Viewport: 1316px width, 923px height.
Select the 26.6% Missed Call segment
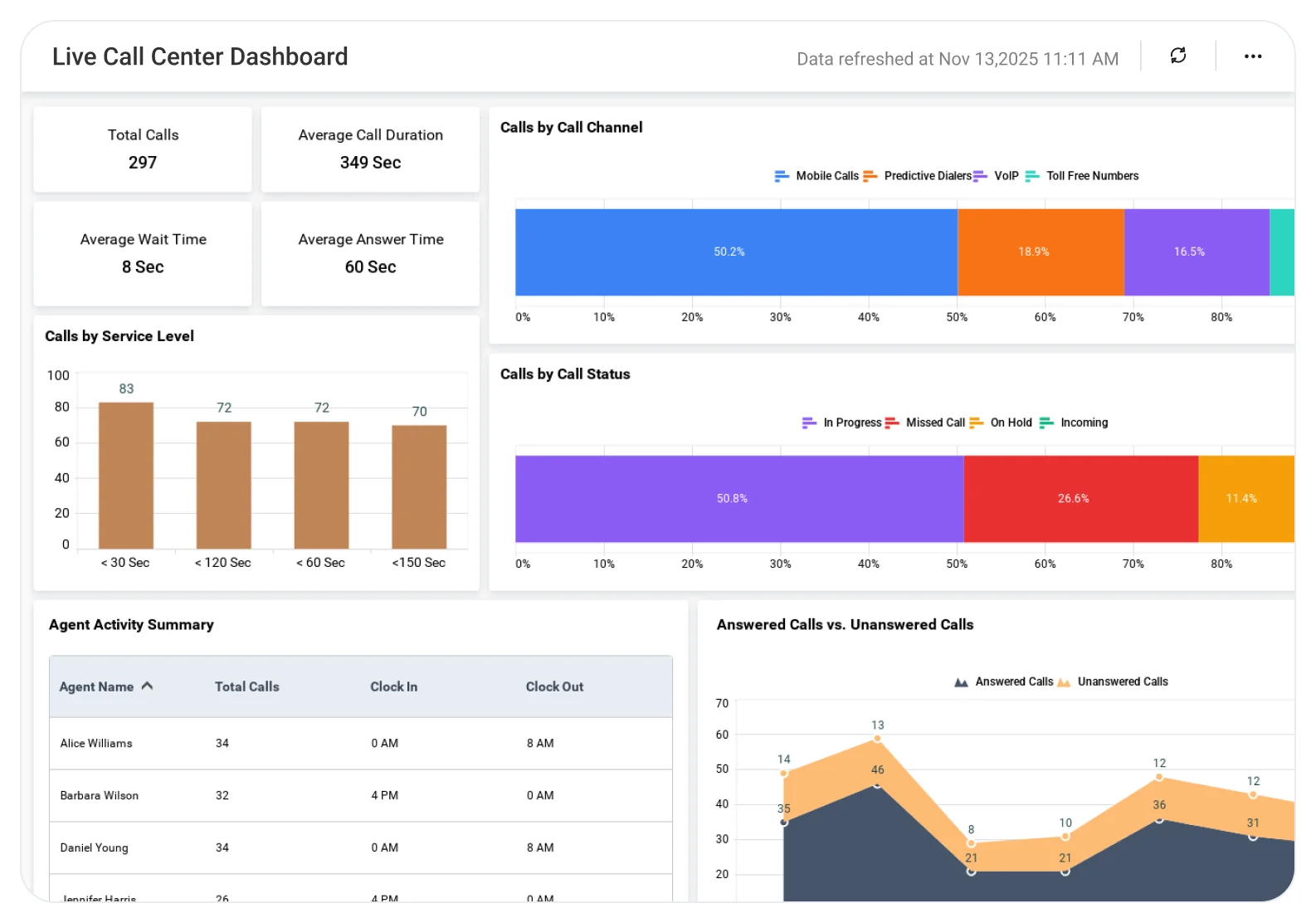tap(1080, 498)
